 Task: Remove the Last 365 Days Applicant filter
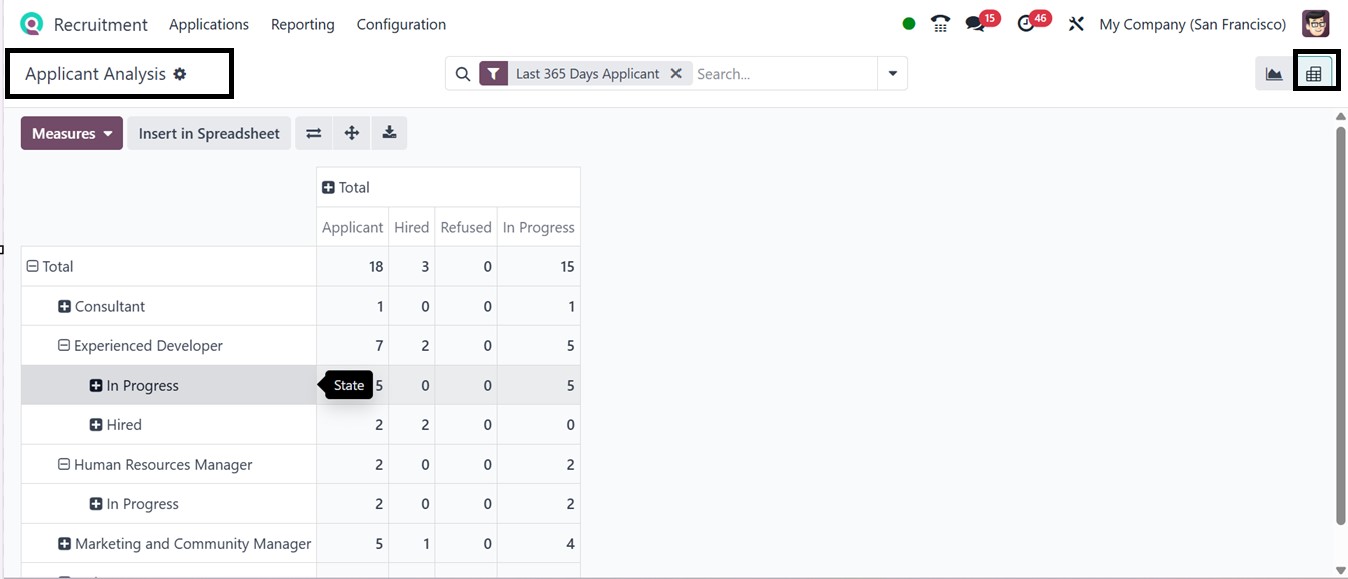pos(676,74)
